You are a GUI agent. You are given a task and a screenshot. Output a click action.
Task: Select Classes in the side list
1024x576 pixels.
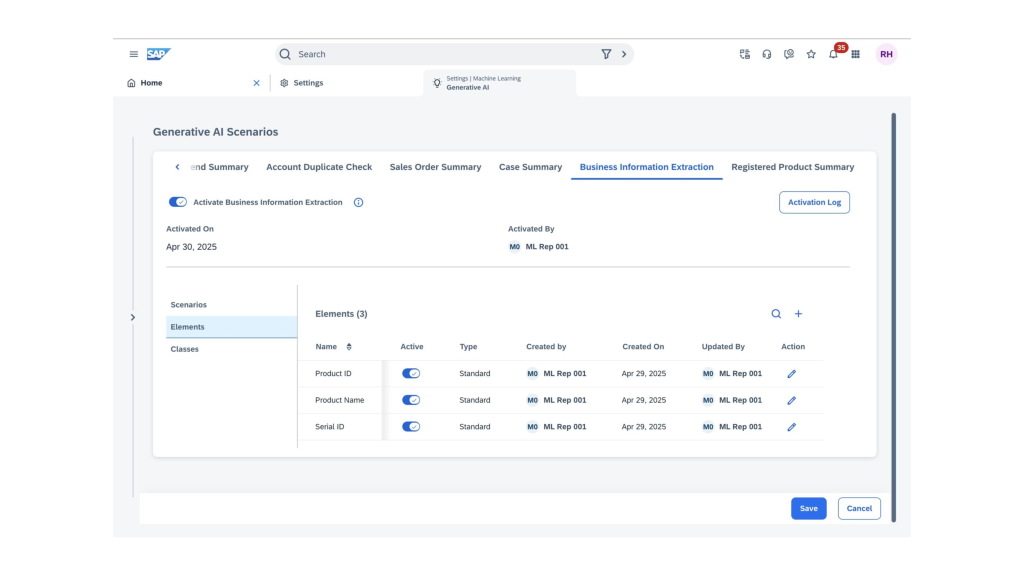(x=185, y=350)
